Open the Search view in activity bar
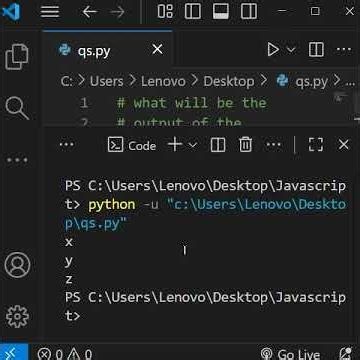Viewport: 360px width, 360px height. [x=17, y=107]
